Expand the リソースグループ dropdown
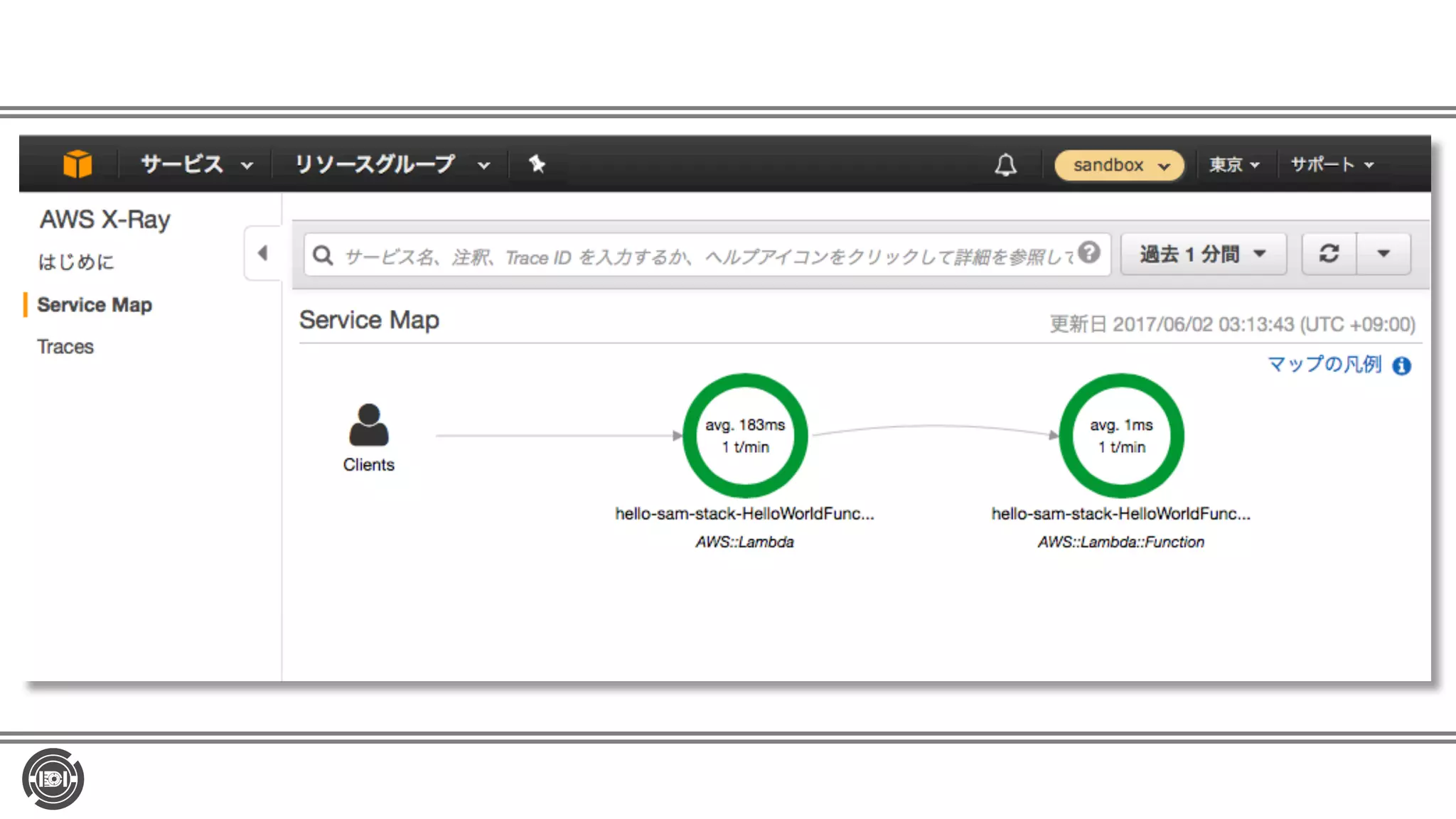Viewport: 1456px width, 819px height. click(391, 165)
